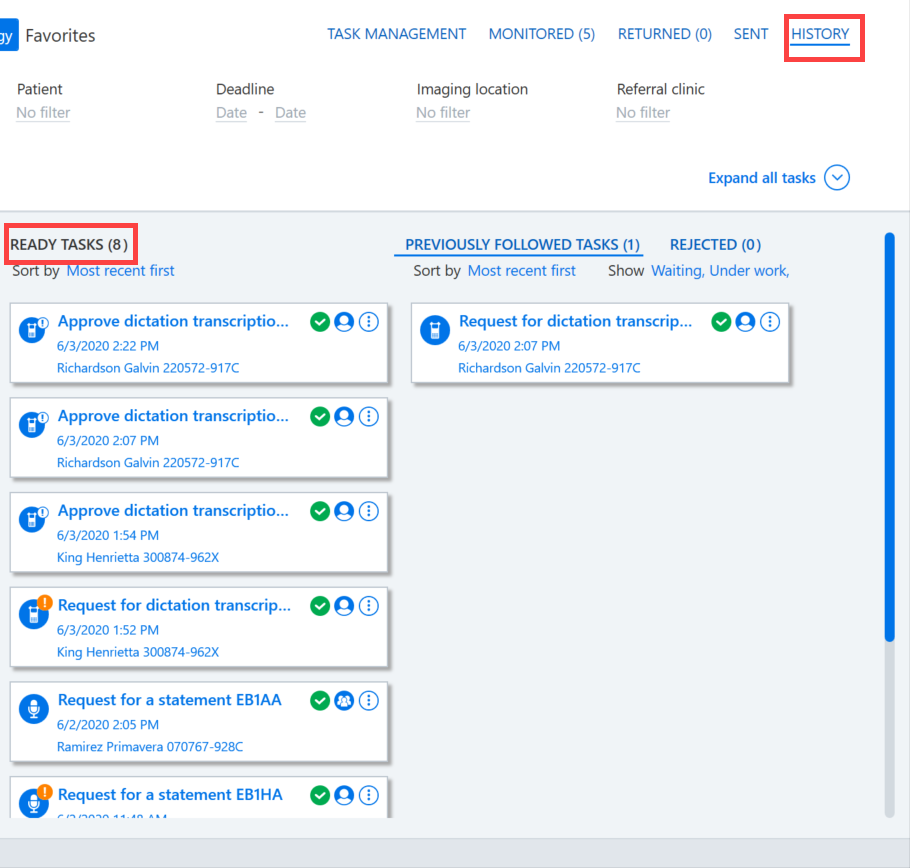Viewport: 910px width, 868px height.
Task: Open Request for a statement EB1AA
Action: (x=169, y=700)
